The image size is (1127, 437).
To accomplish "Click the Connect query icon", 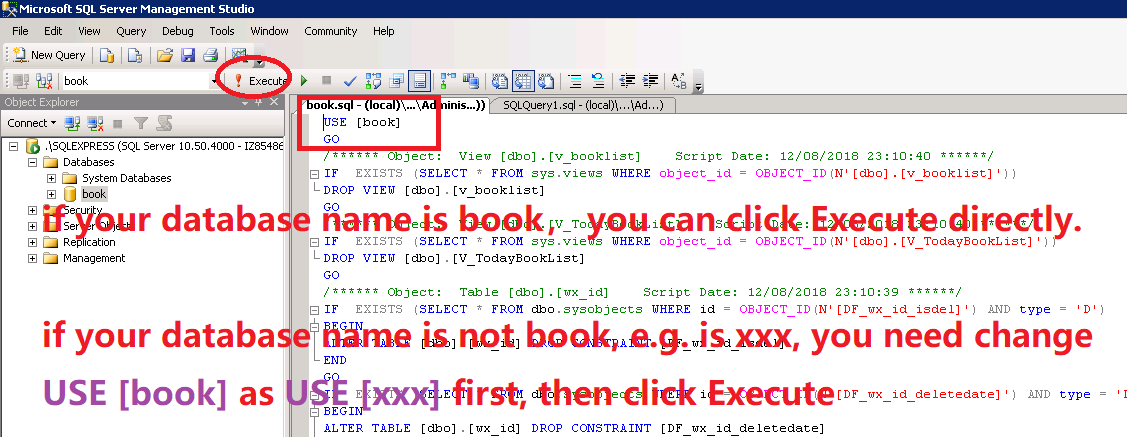I will pos(21,81).
